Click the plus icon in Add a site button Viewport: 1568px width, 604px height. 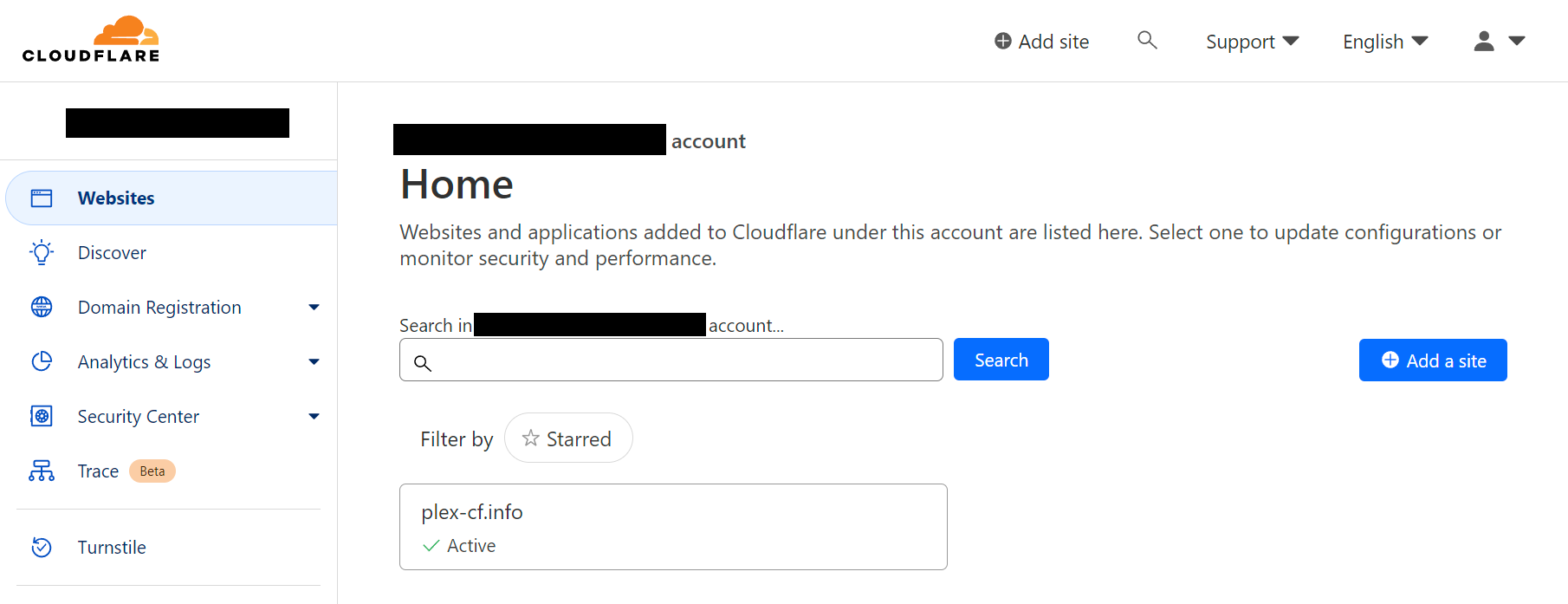(1390, 360)
